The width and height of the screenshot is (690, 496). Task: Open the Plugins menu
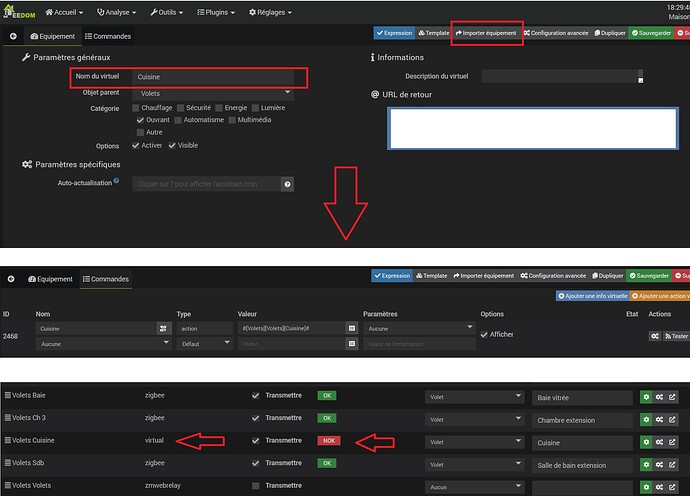216,12
